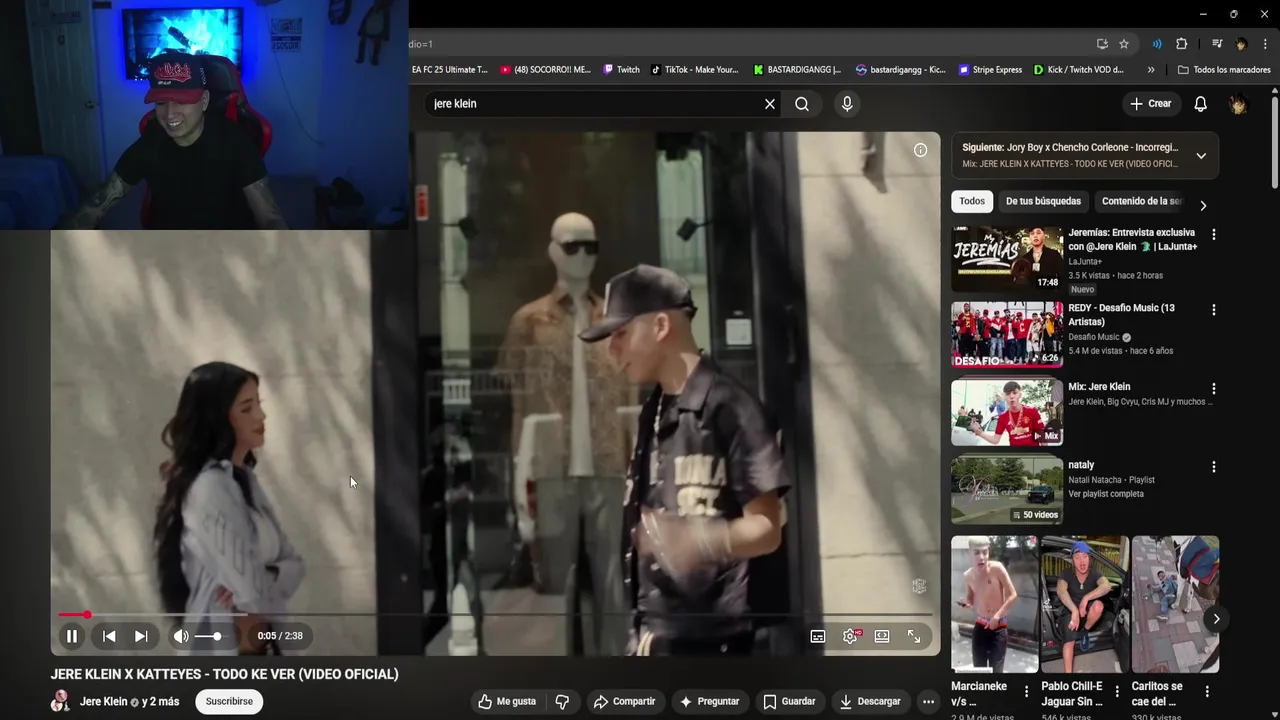The height and width of the screenshot is (720, 1280).
Task: Open SOCORRO!! YouTube bookmark
Action: pyautogui.click(x=546, y=70)
